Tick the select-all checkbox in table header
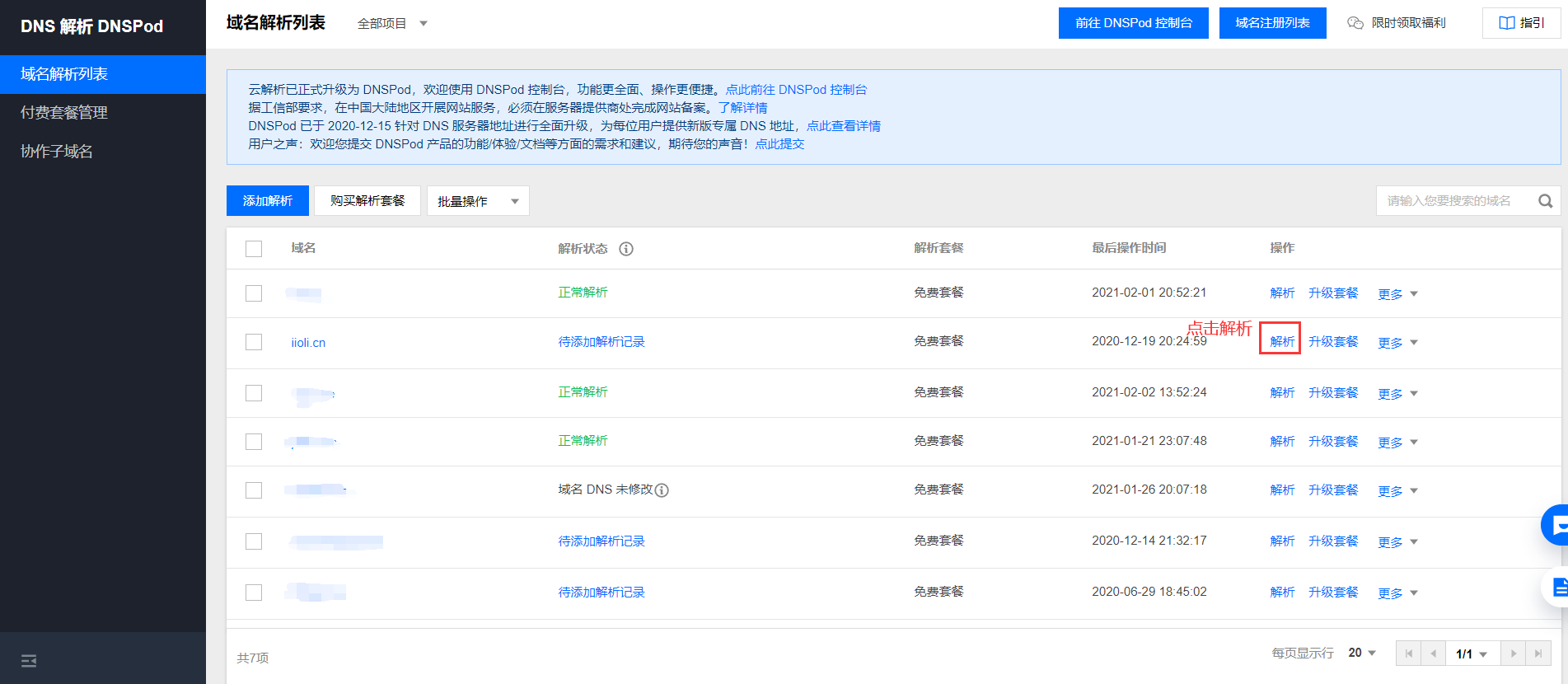This screenshot has width=1568, height=684. click(x=254, y=249)
